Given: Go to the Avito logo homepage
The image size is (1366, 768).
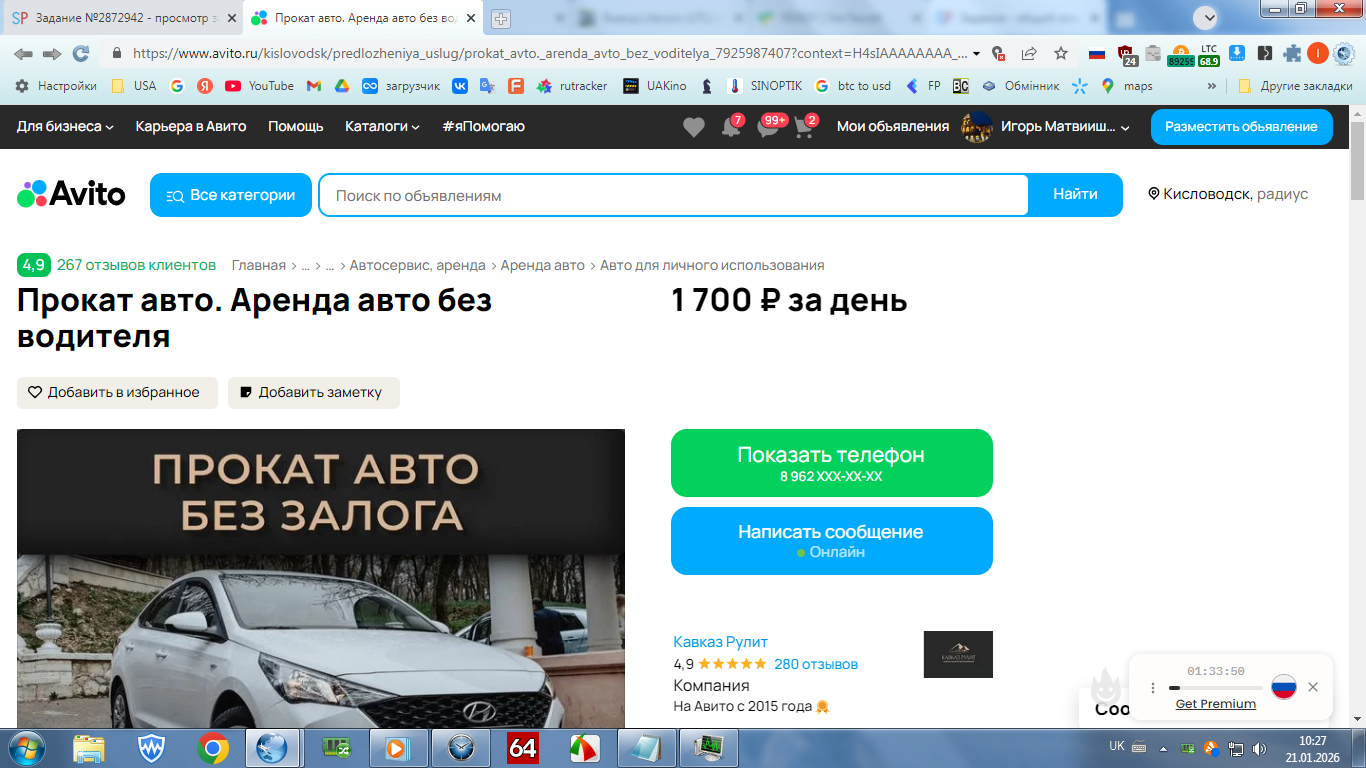Looking at the screenshot, I should 71,194.
